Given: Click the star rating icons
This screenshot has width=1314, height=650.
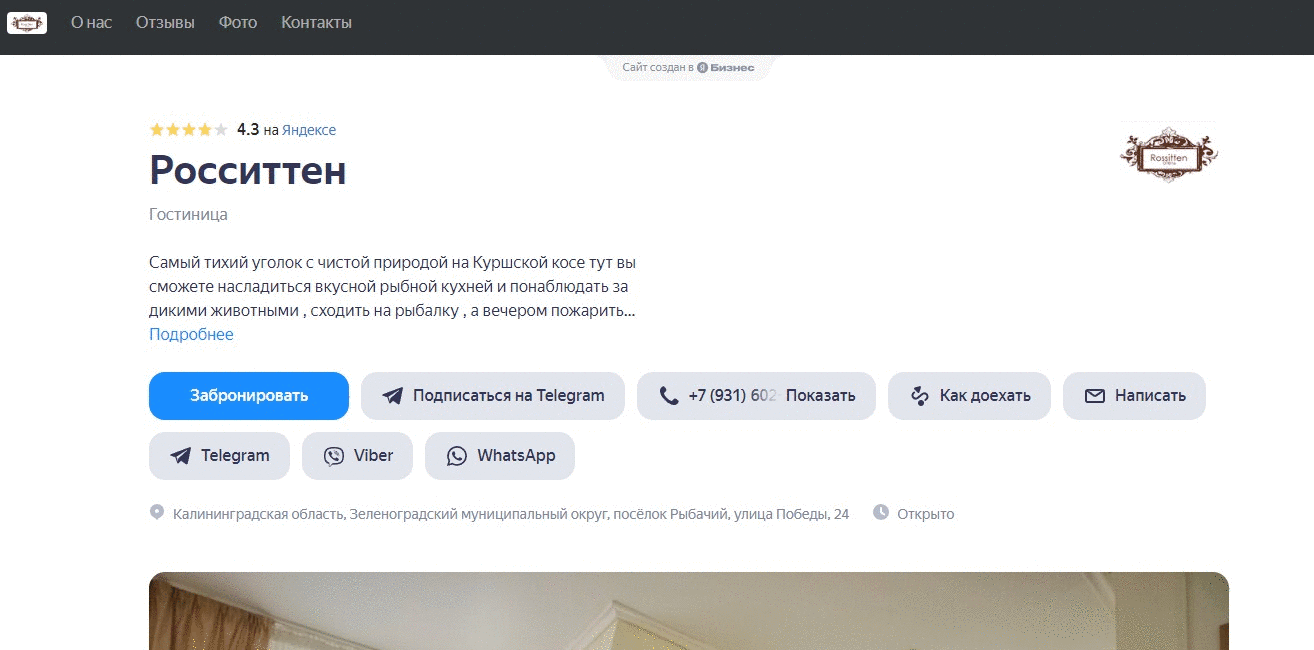Looking at the screenshot, I should coord(188,130).
